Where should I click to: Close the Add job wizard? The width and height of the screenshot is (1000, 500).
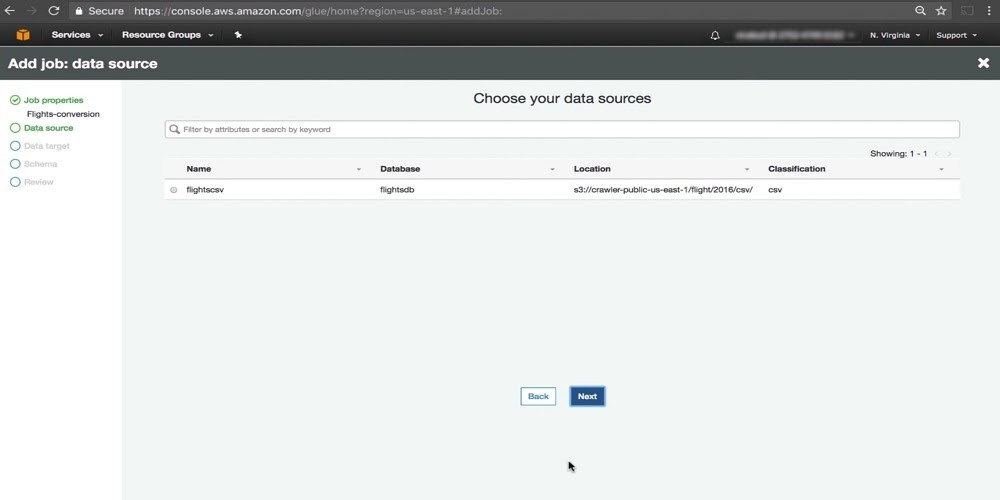tap(983, 63)
